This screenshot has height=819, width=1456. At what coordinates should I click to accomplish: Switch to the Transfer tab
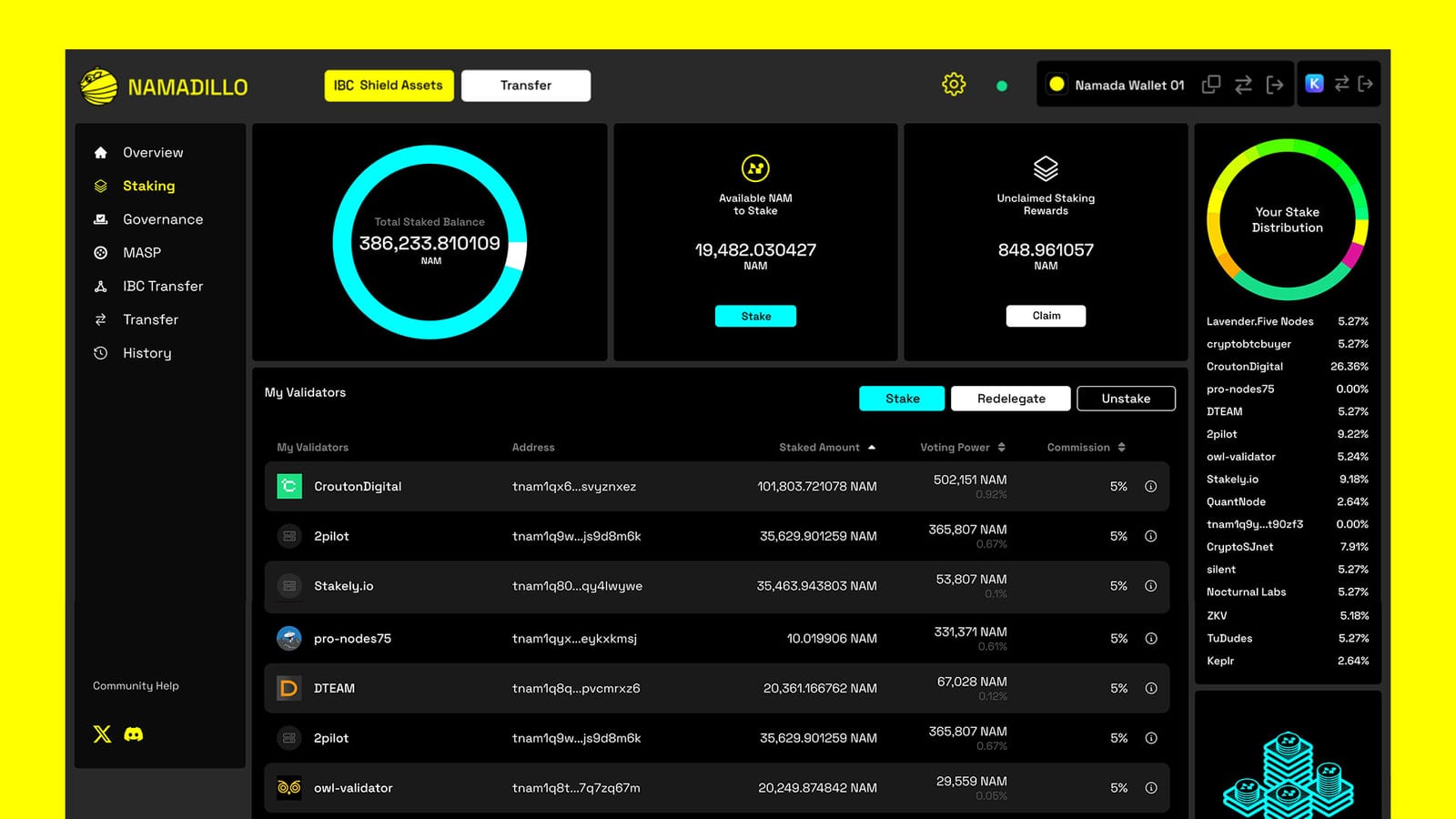click(526, 85)
